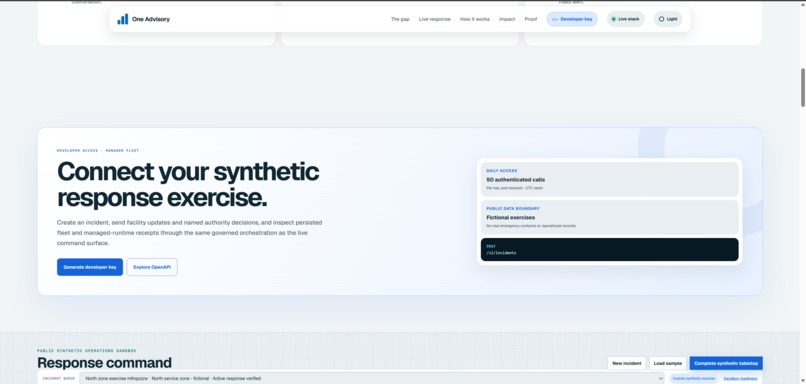Click Complete synthetic tabletop button
Viewport: 806px width, 384px height.
pyautogui.click(x=726, y=363)
